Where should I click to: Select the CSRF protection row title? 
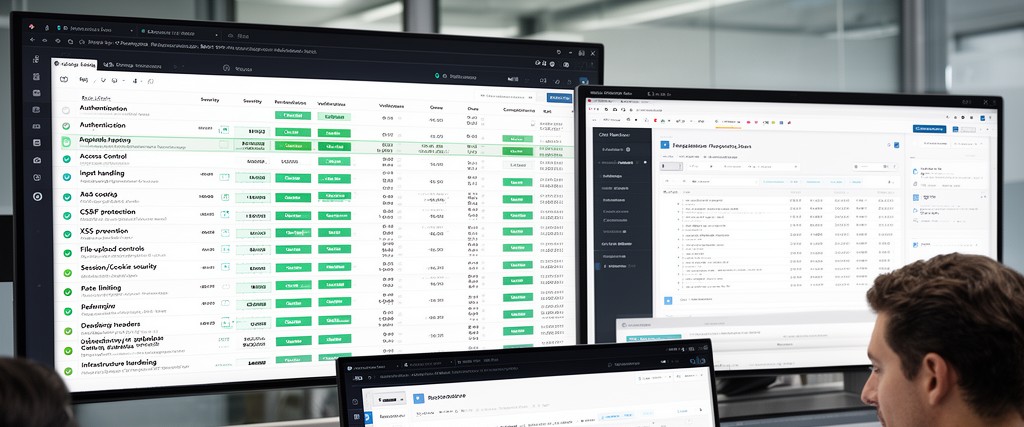[x=108, y=212]
